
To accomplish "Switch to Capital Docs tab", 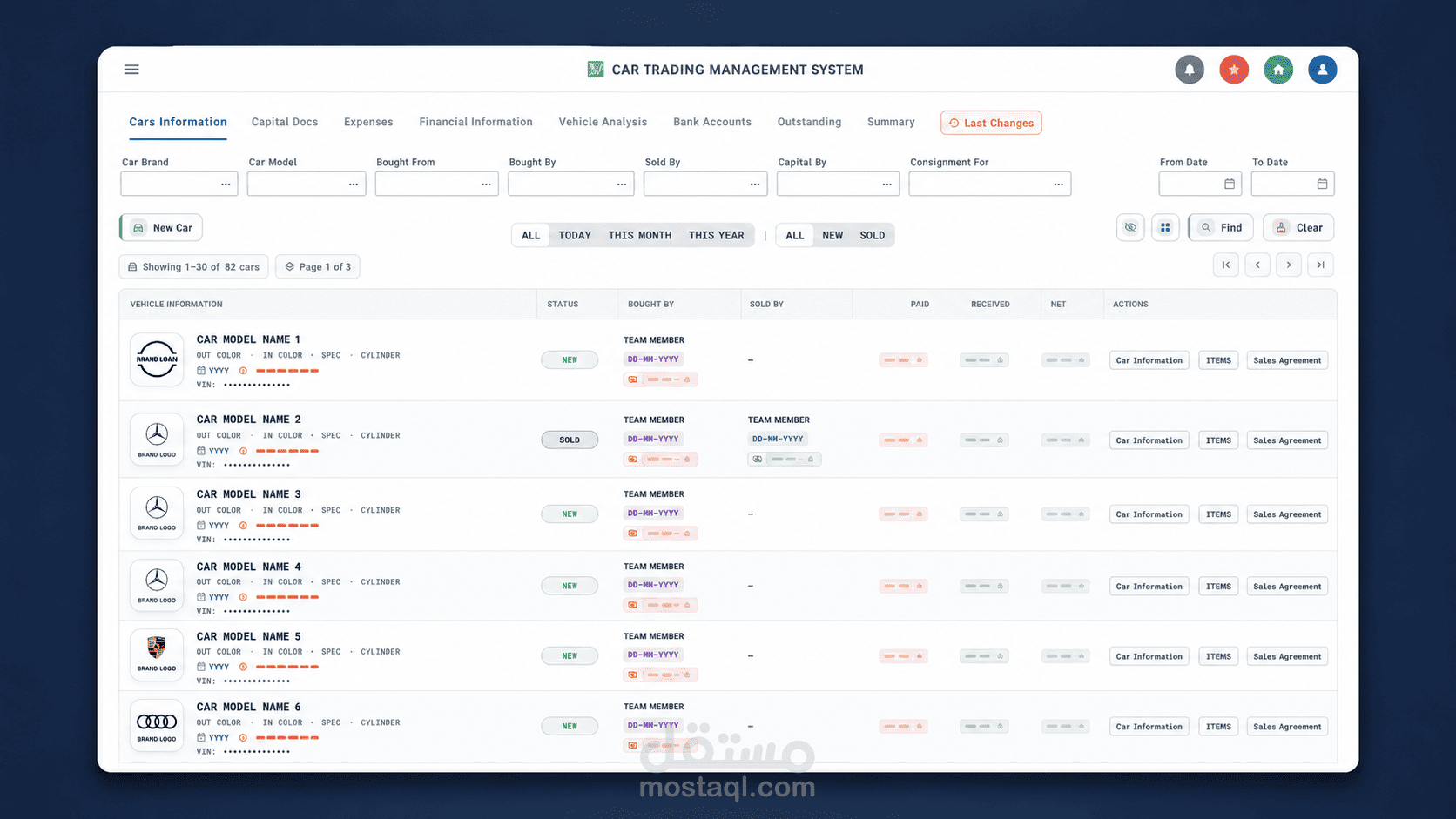I will (285, 122).
